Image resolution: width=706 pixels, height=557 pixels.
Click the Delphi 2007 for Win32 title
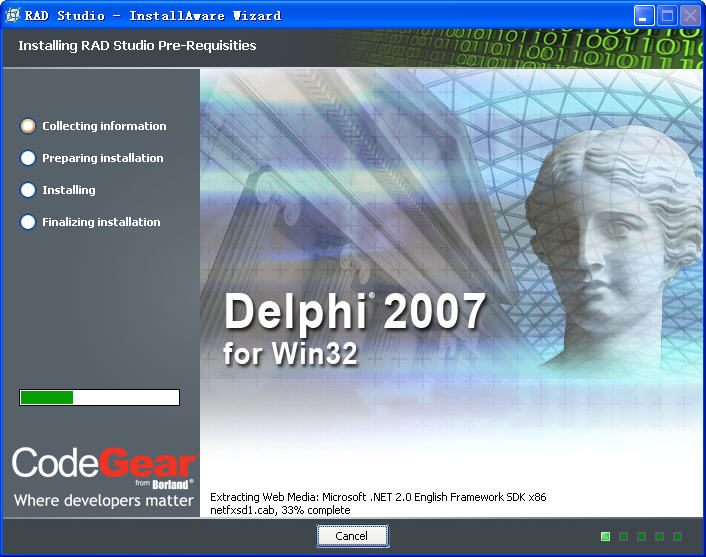tap(354, 329)
